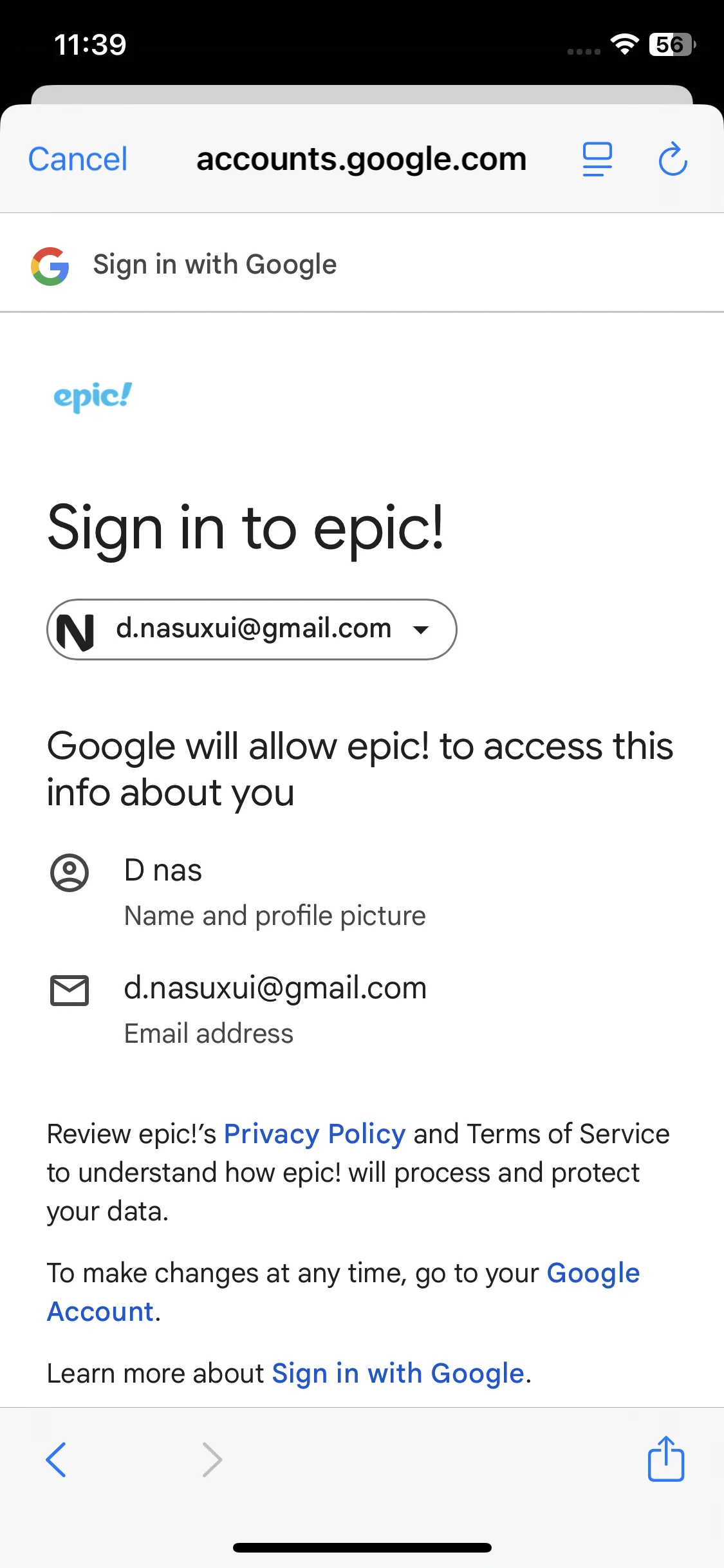Tap the Wi-Fi status icon
The height and width of the screenshot is (1568, 724).
(x=624, y=44)
